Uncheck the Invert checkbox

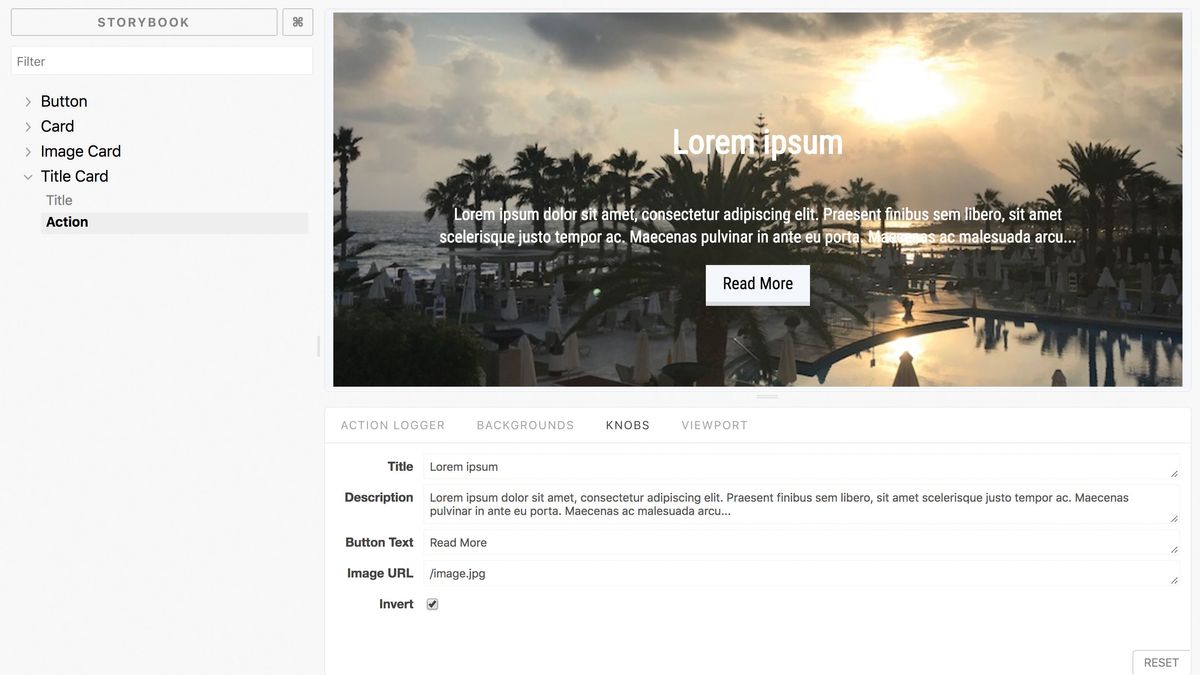(433, 604)
